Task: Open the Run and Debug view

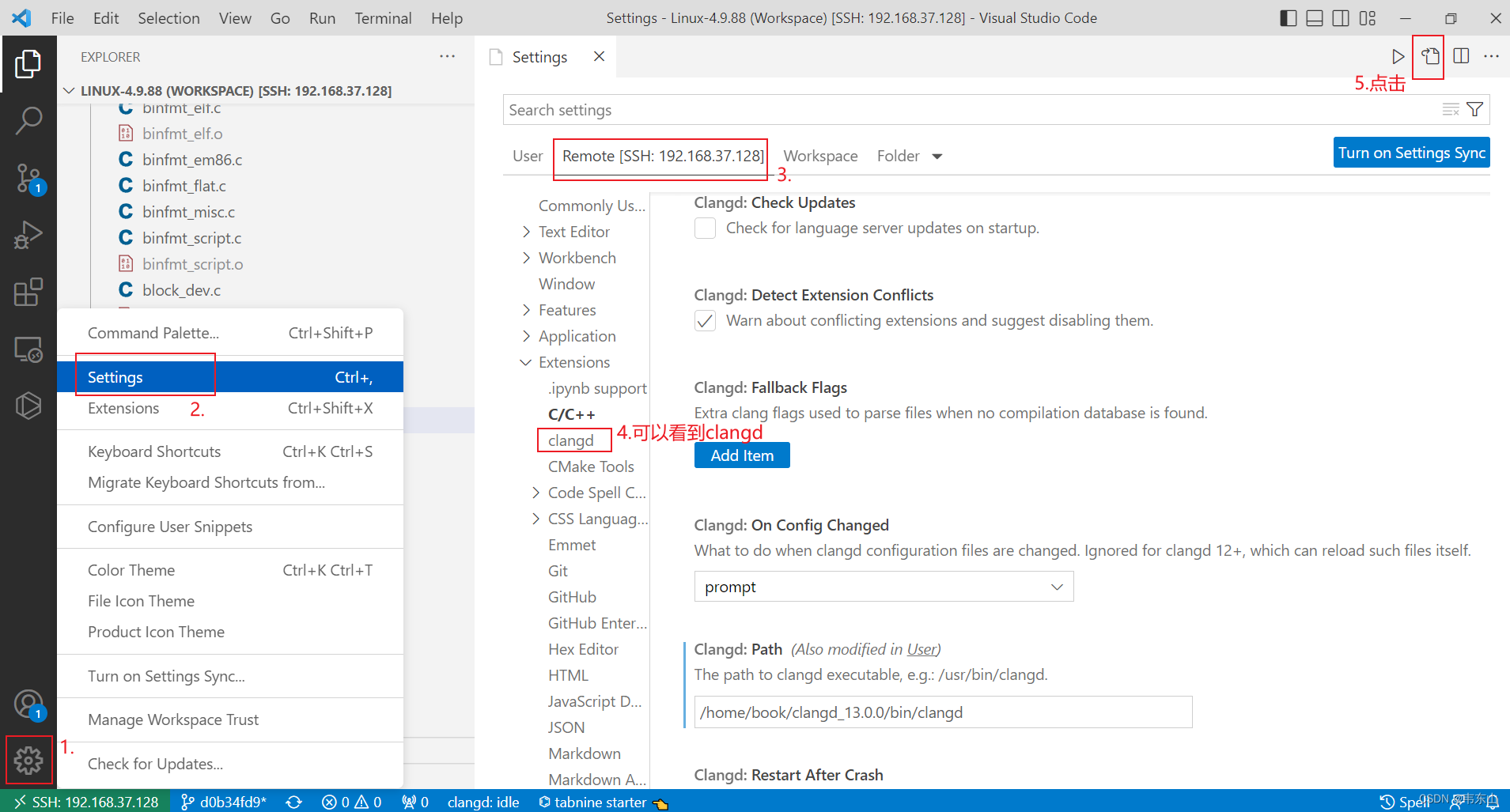Action: [28, 236]
